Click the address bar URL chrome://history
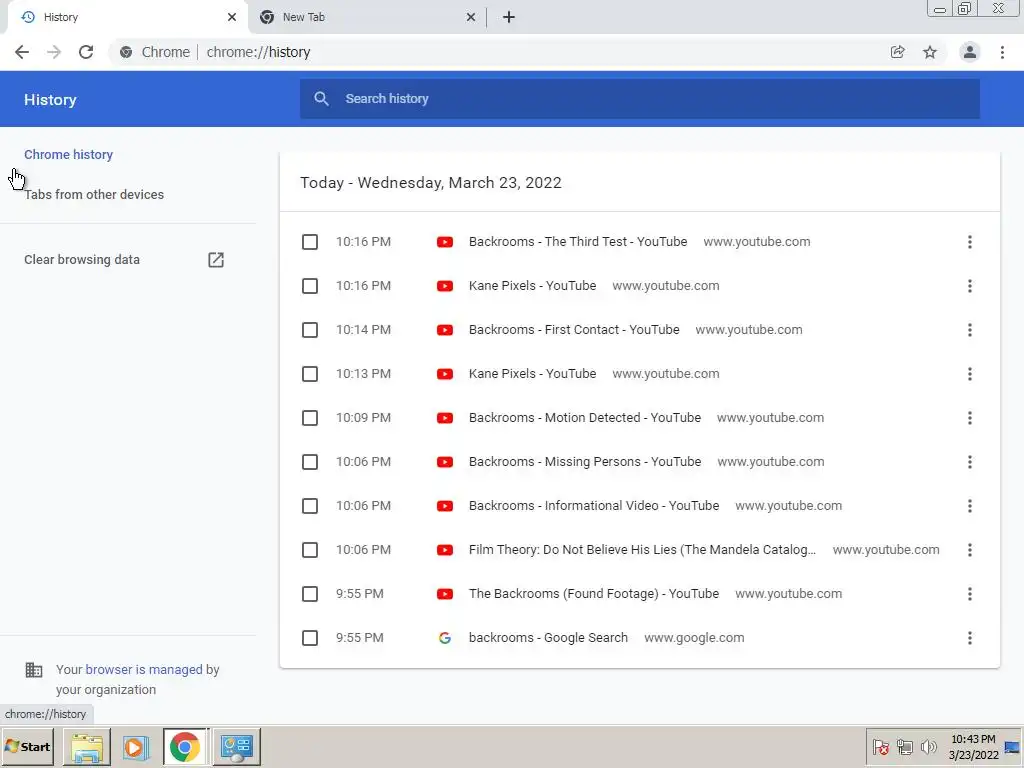 259,52
